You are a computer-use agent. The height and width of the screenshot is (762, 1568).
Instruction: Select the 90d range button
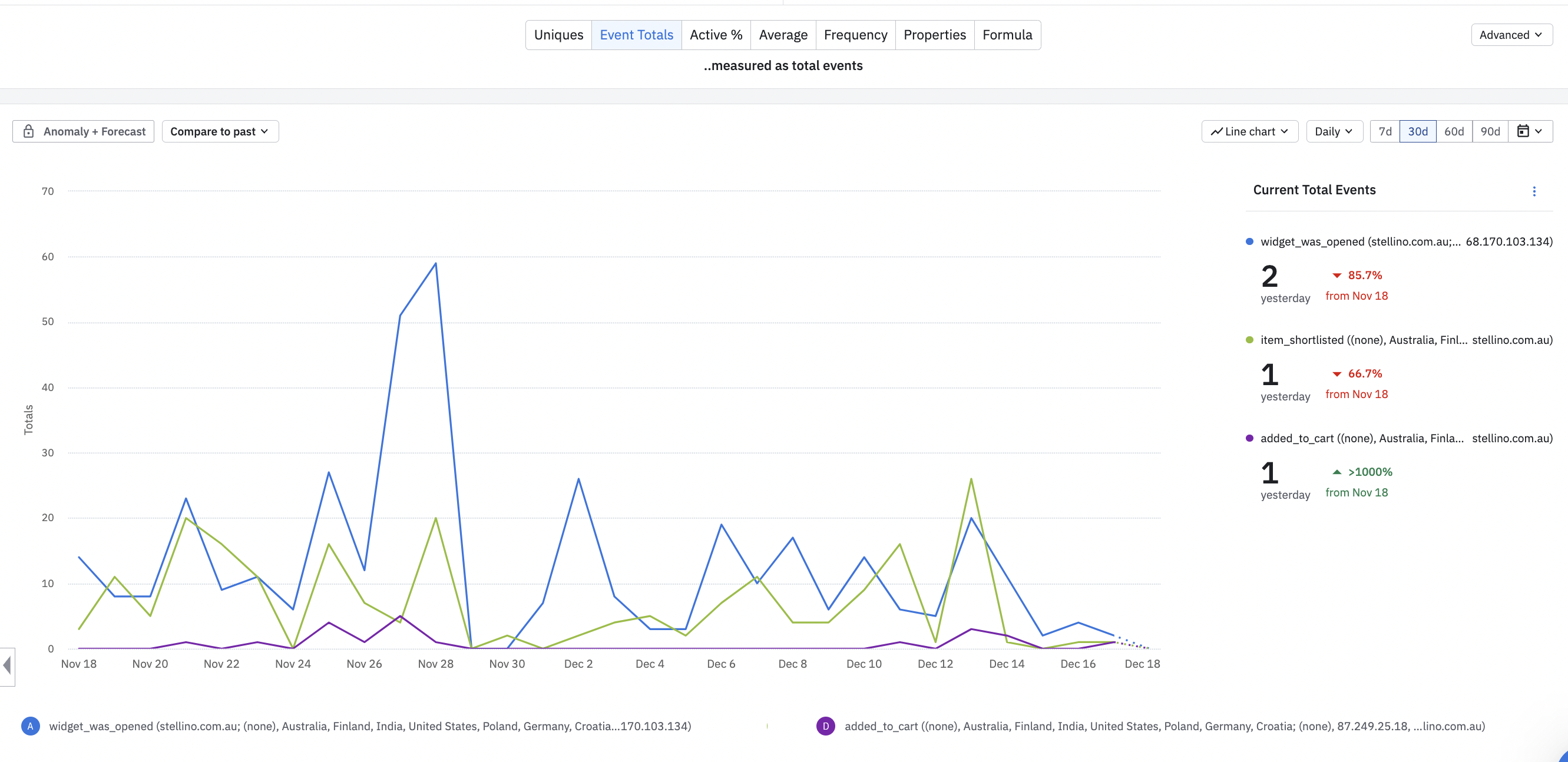coord(1490,131)
